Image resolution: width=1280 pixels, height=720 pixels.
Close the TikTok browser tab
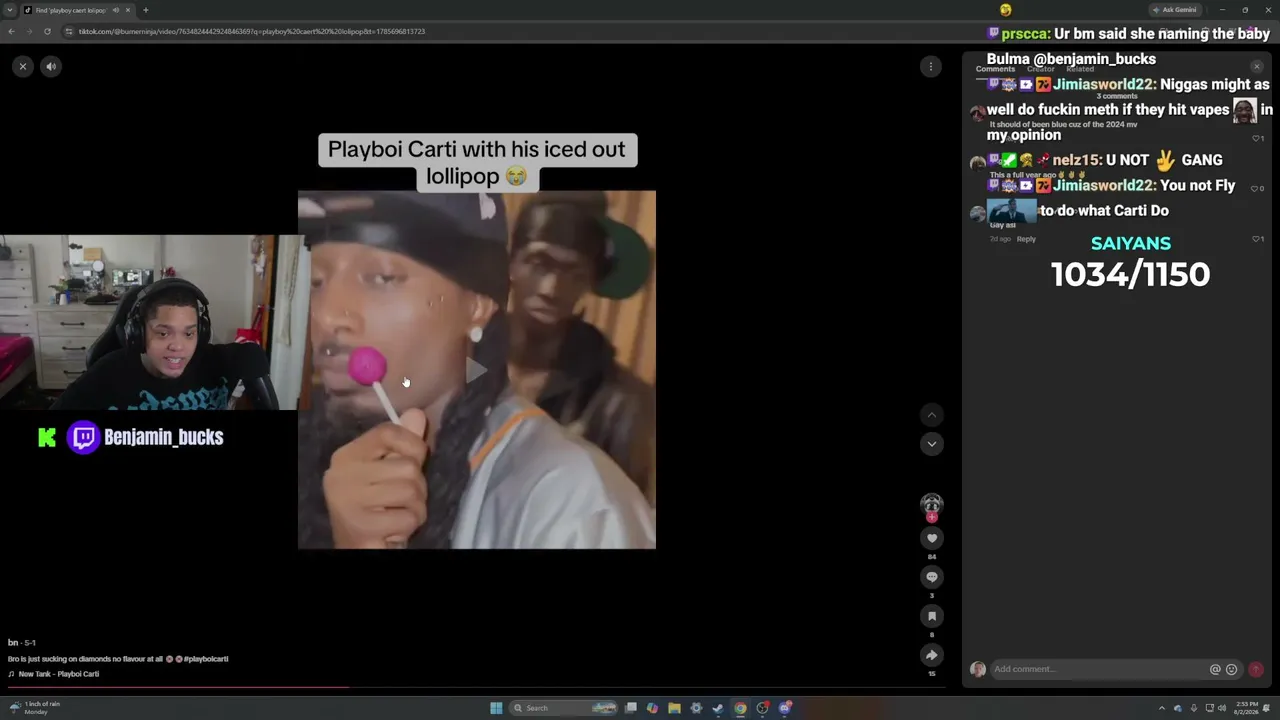coord(128,10)
